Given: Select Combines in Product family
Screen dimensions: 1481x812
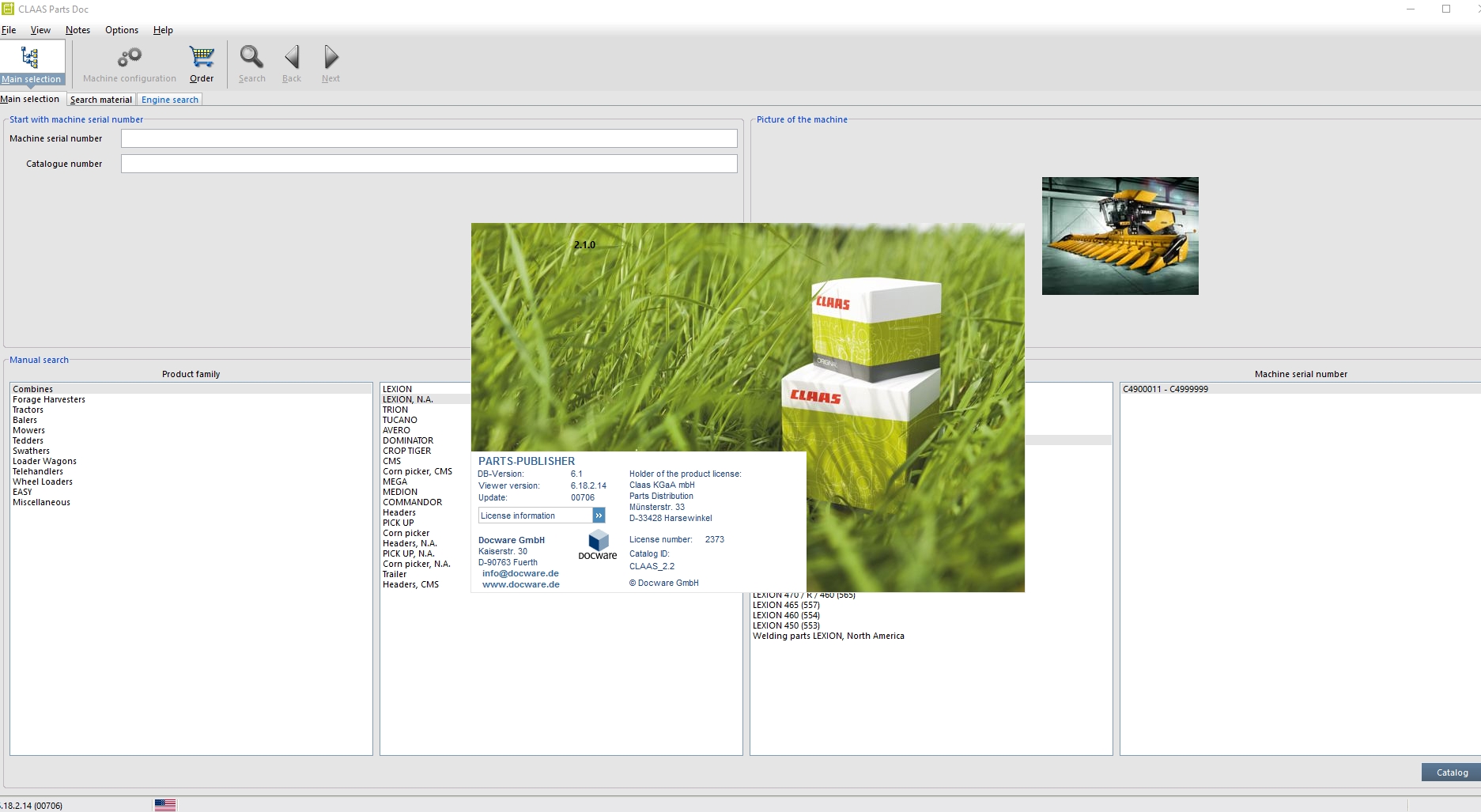Looking at the screenshot, I should 191,389.
